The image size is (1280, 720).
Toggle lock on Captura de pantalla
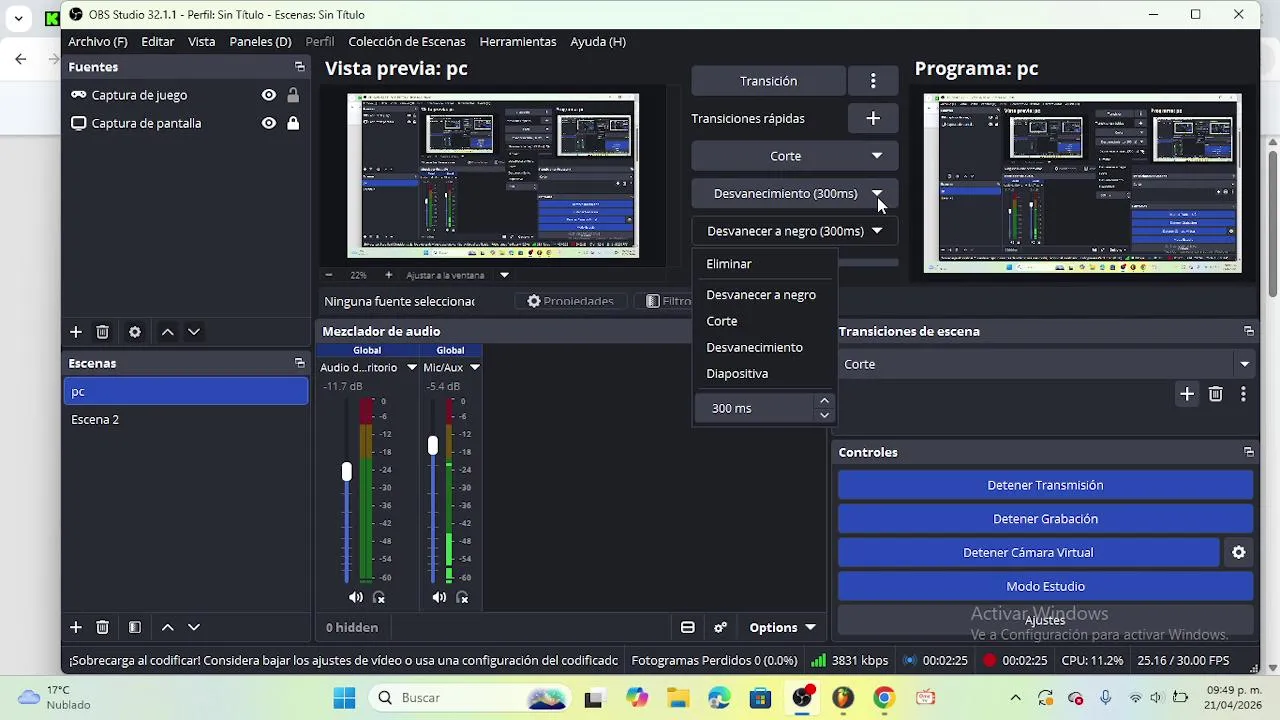coord(293,123)
